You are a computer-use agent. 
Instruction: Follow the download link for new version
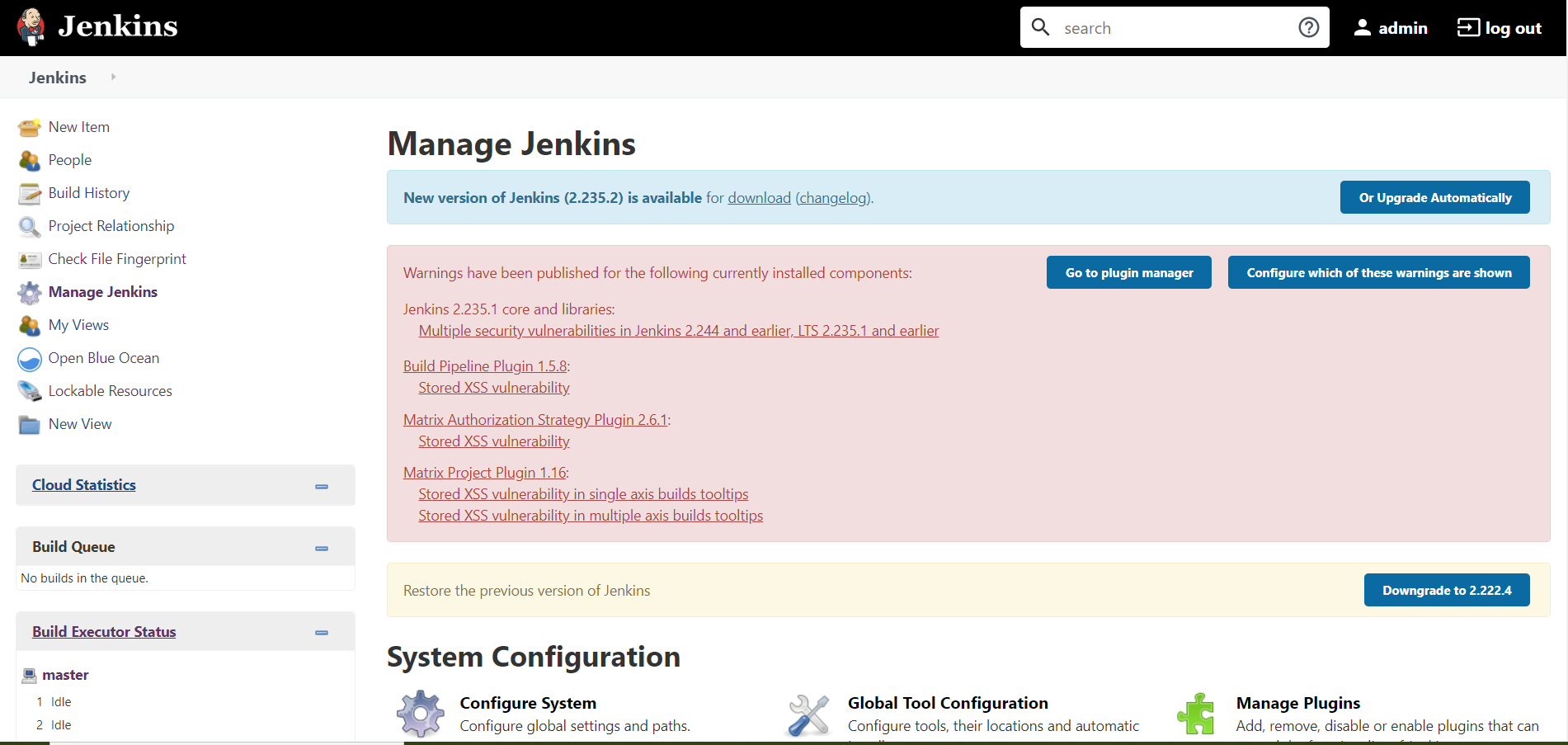[x=759, y=198]
